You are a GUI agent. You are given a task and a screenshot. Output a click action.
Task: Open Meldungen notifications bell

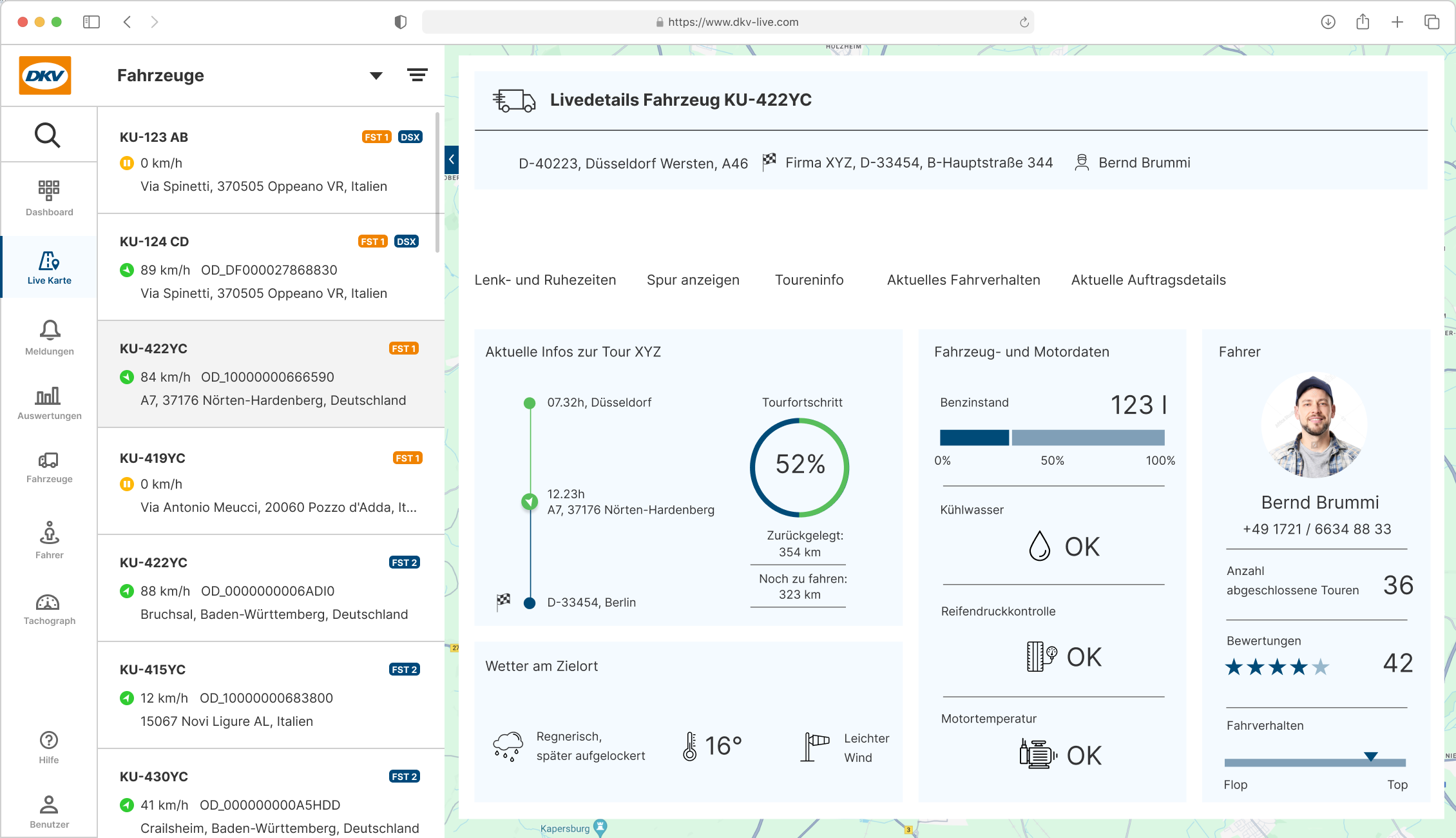pyautogui.click(x=50, y=338)
